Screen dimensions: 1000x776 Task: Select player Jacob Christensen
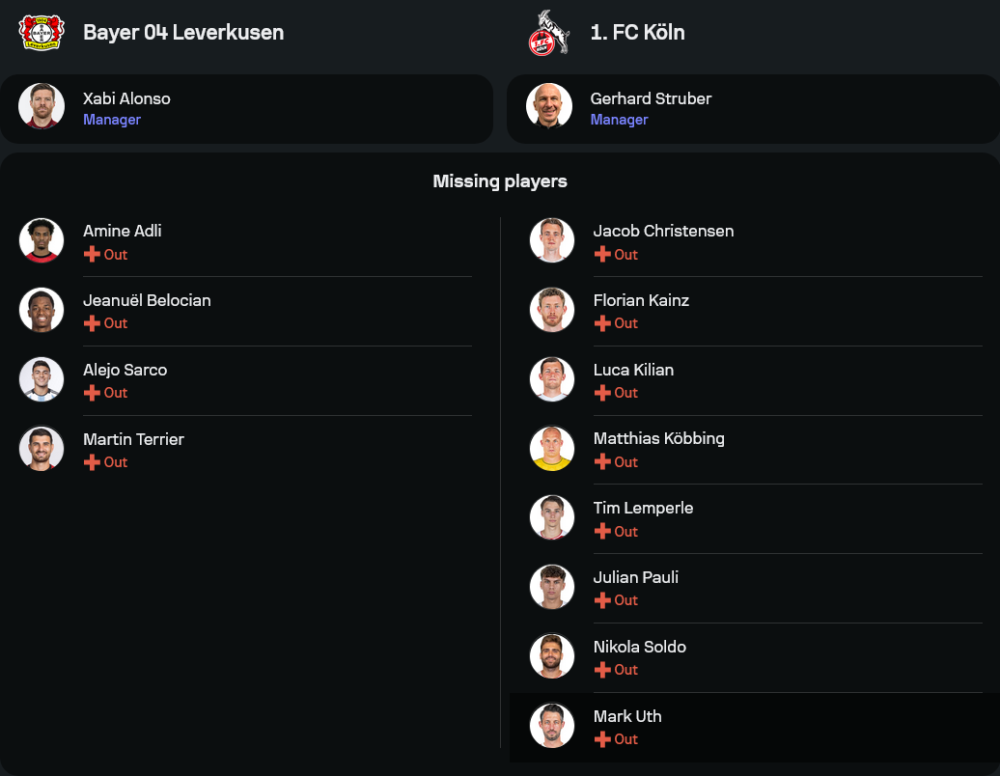coord(663,231)
